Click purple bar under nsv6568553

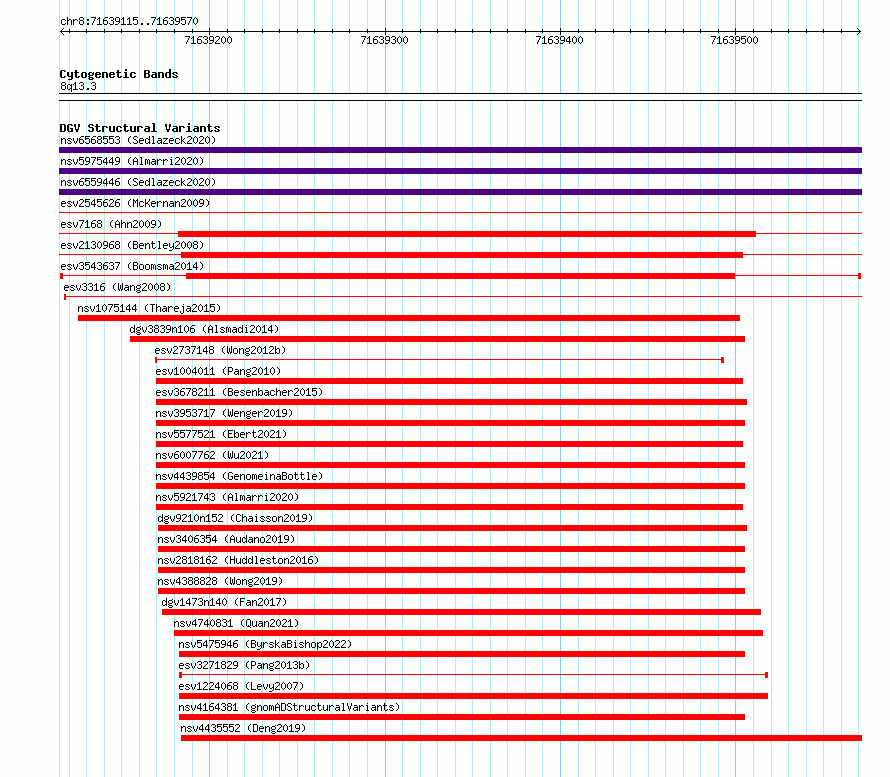460,150
